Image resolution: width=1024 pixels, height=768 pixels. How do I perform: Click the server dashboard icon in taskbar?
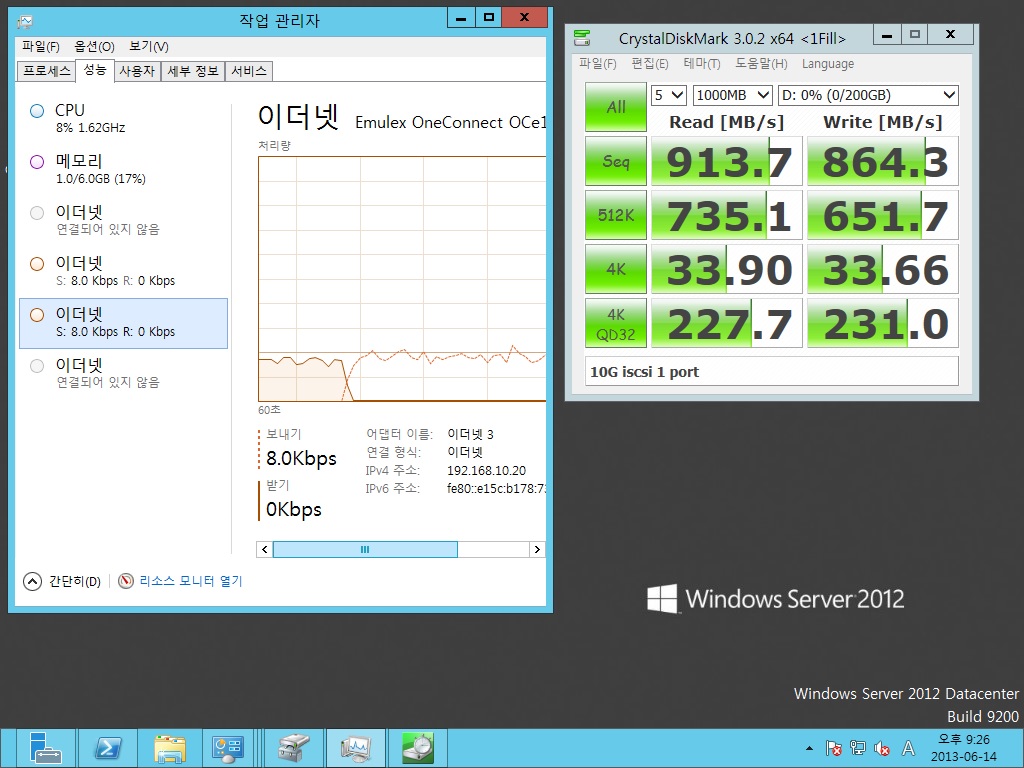(x=227, y=748)
